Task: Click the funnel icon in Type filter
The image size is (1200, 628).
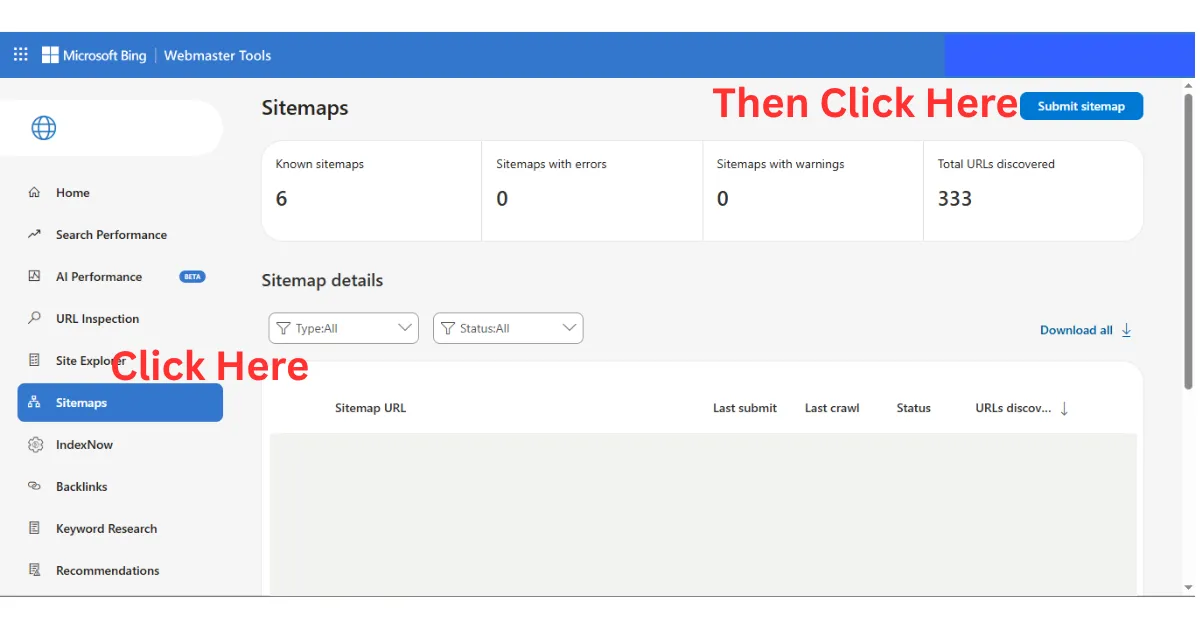Action: pyautogui.click(x=283, y=328)
